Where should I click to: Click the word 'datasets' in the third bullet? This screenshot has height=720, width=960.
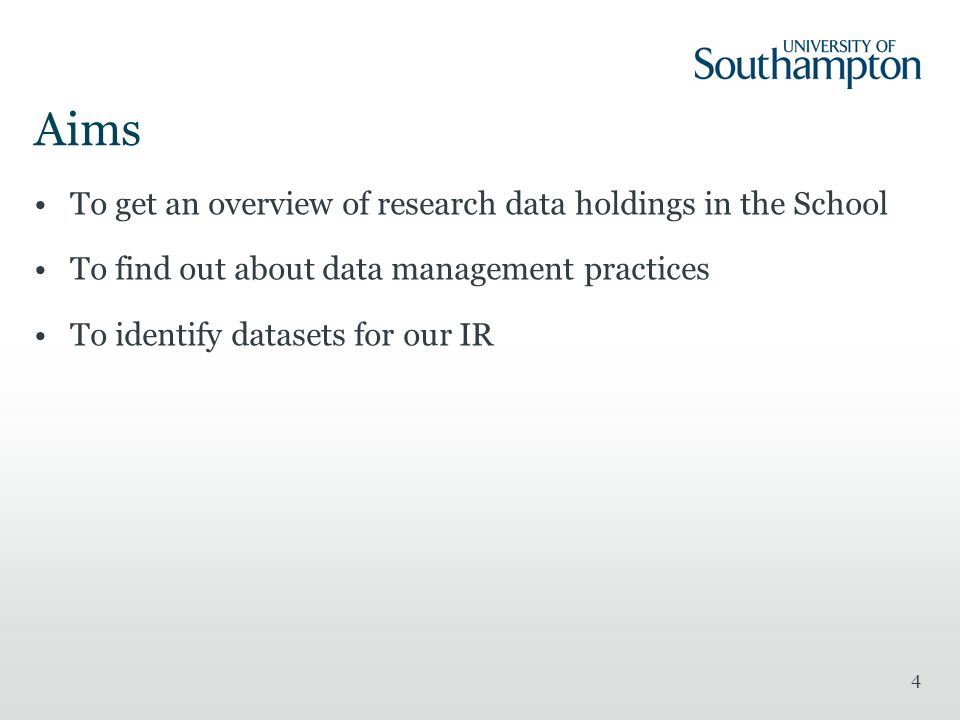click(288, 335)
